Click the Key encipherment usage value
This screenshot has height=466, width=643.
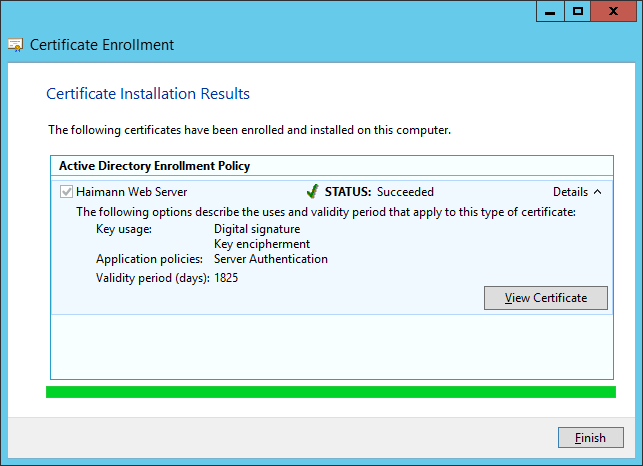262,244
